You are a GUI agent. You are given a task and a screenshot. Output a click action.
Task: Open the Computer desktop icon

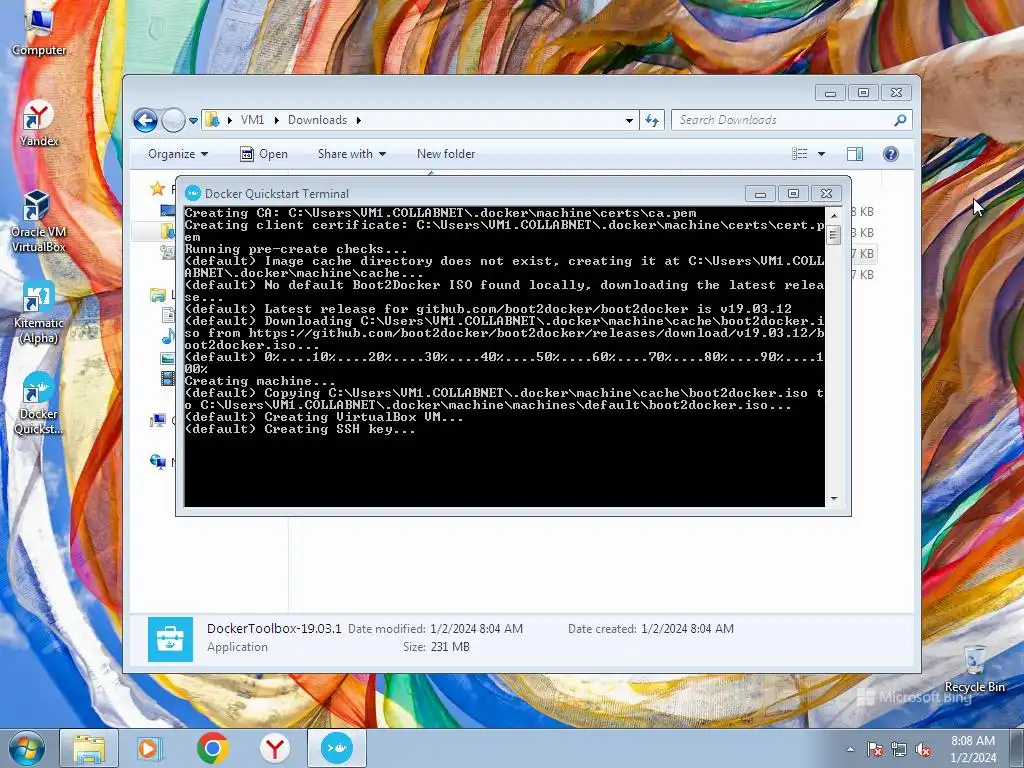point(39,31)
